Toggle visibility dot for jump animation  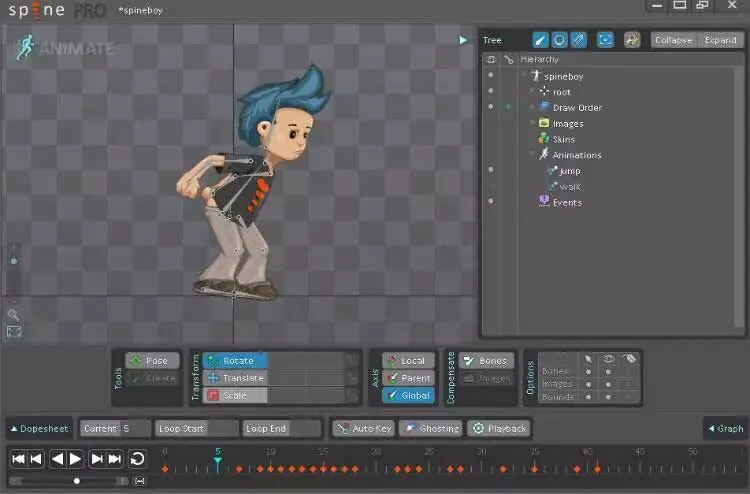point(491,170)
